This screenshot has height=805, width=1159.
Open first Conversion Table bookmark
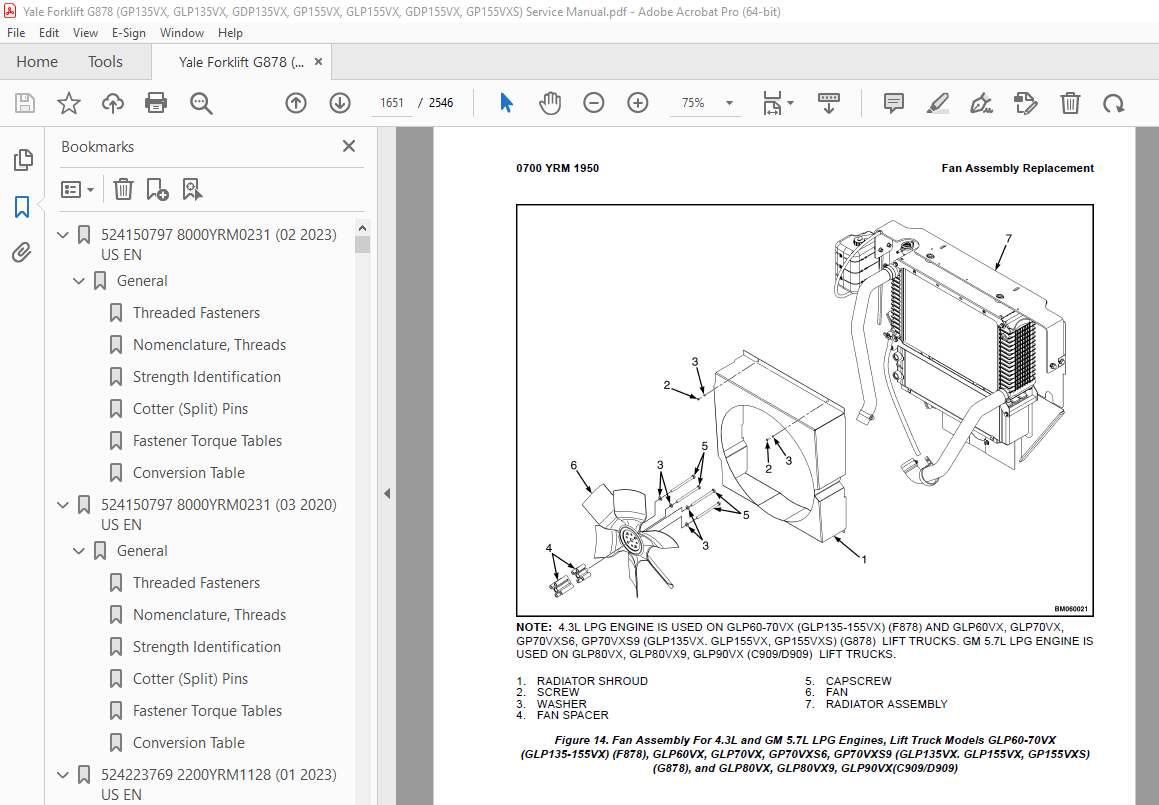pos(188,472)
